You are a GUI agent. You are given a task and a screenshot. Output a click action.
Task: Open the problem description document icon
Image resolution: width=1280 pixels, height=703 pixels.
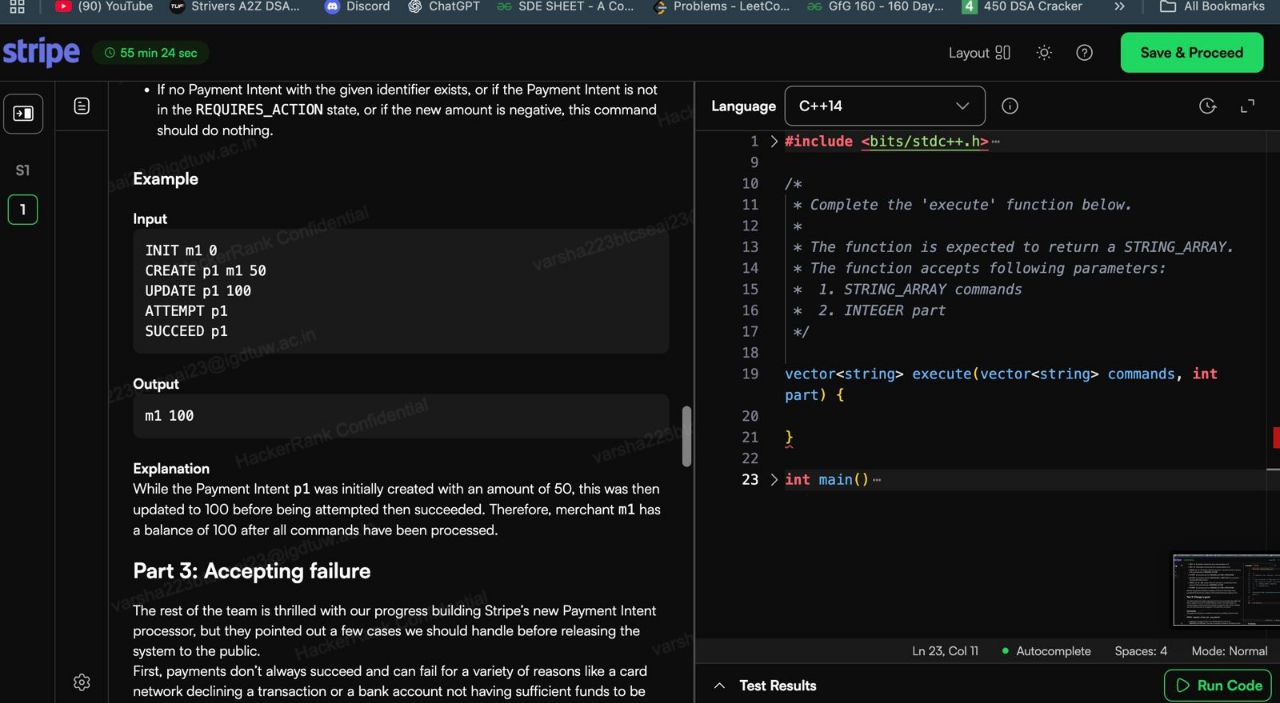click(x=82, y=106)
